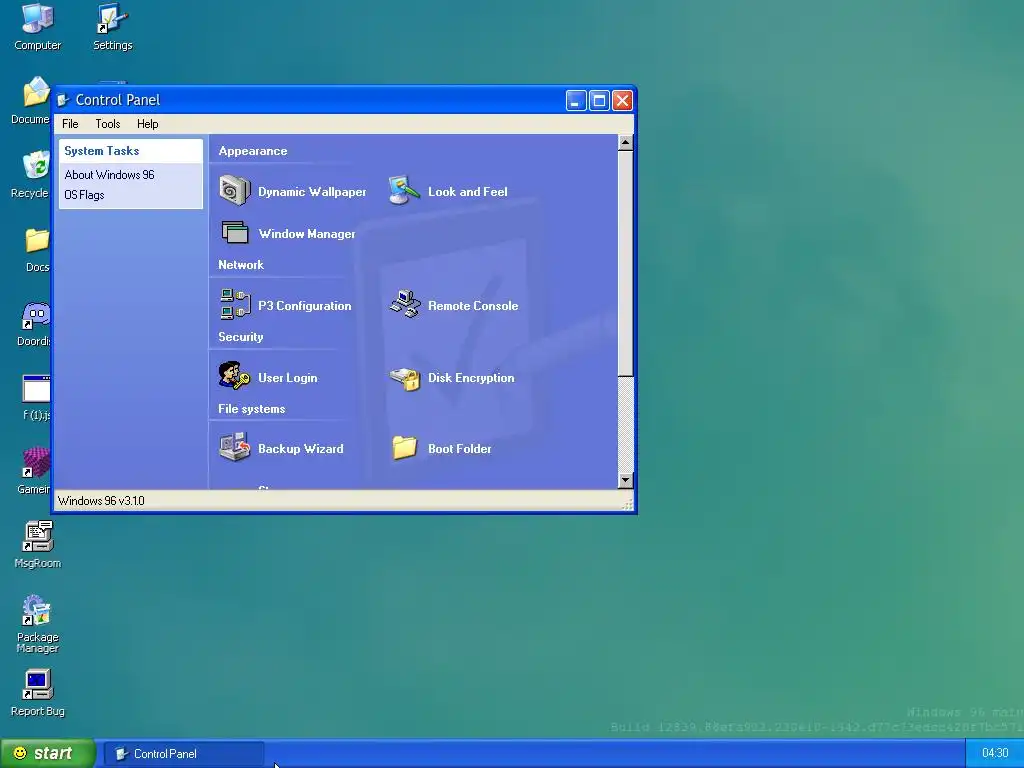Close the Control Panel window
1024x768 pixels.
pyautogui.click(x=622, y=101)
